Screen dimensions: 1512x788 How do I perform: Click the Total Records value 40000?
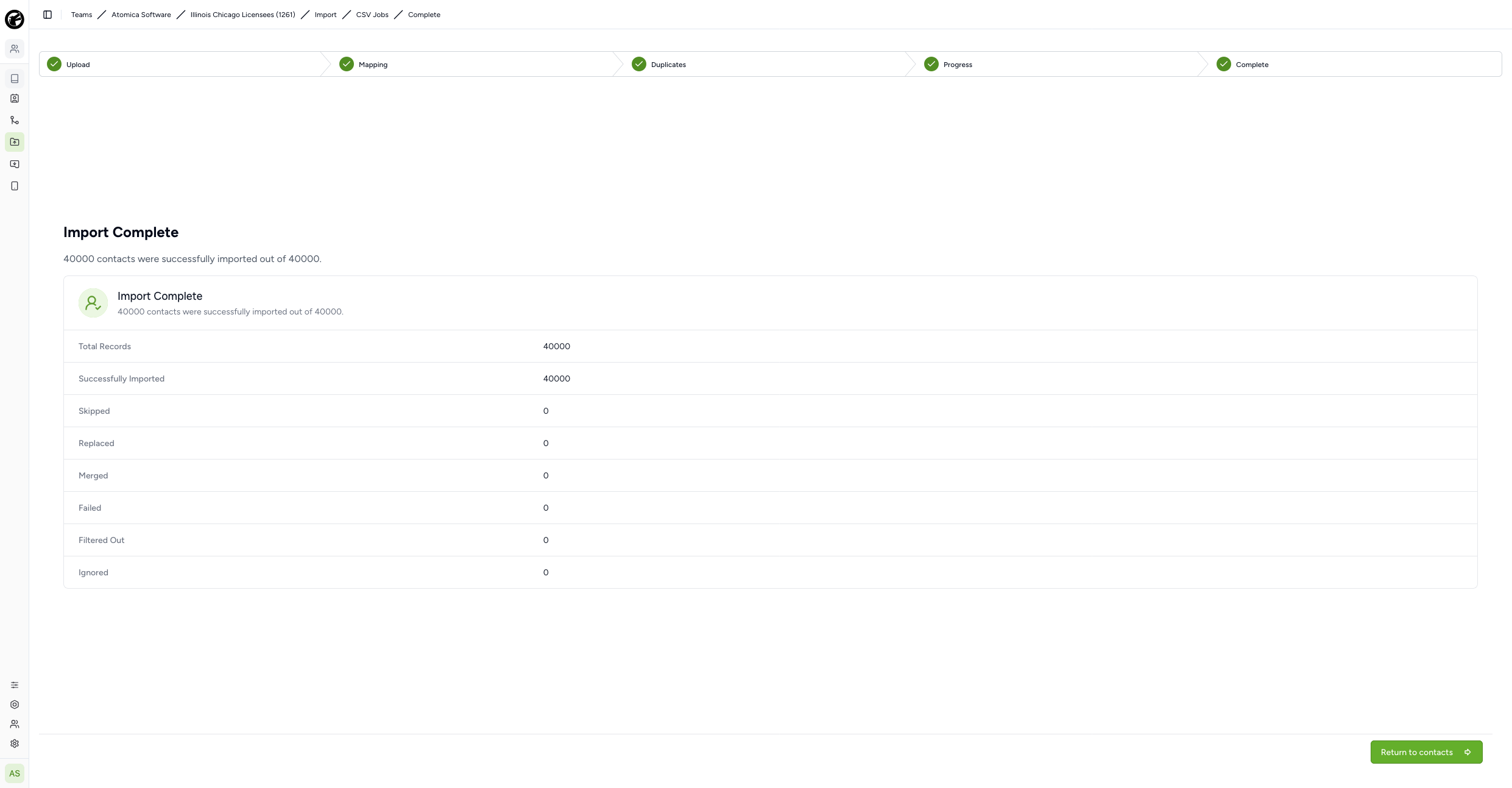(x=557, y=346)
